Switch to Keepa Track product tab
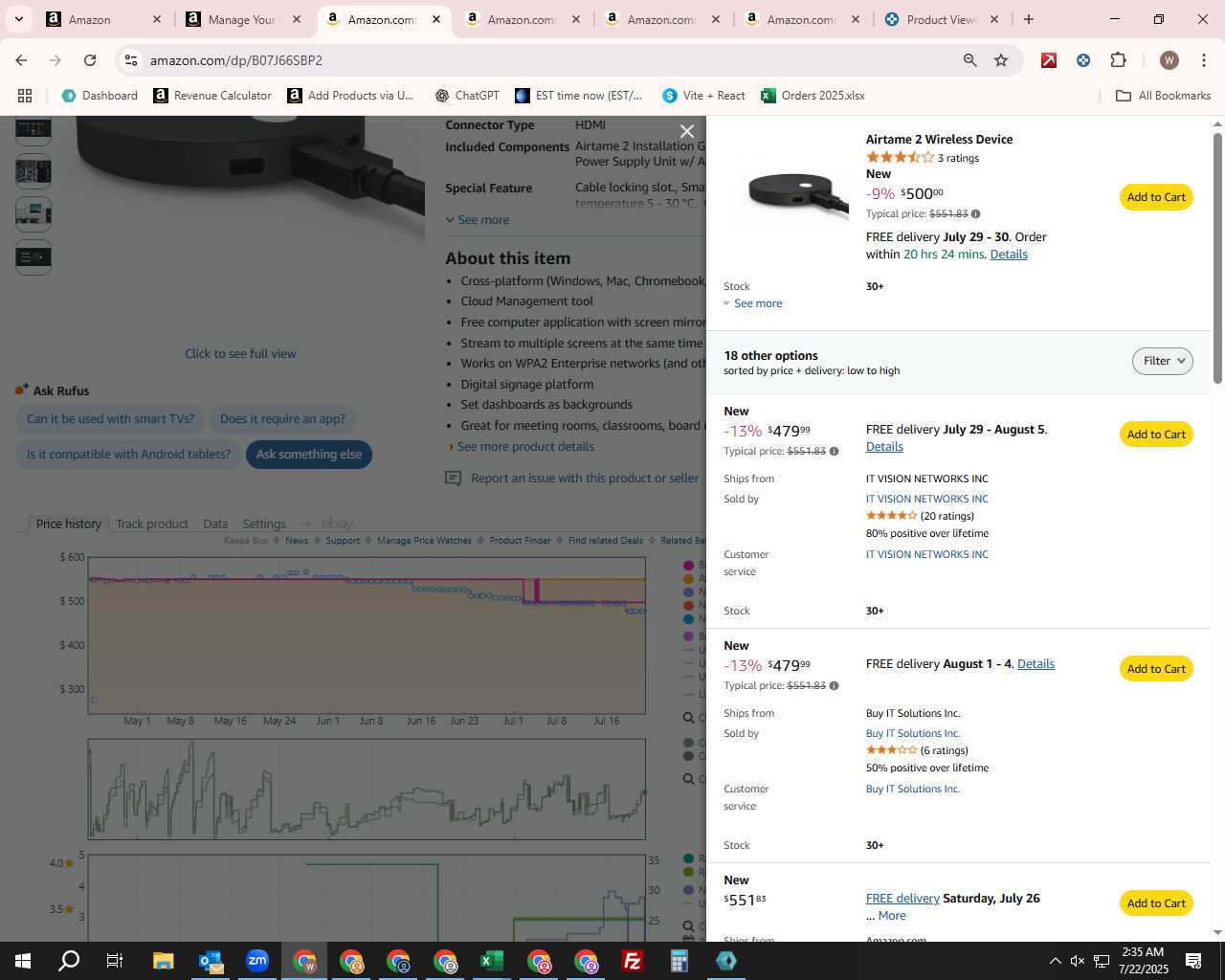This screenshot has height=980, width=1225. tap(152, 523)
